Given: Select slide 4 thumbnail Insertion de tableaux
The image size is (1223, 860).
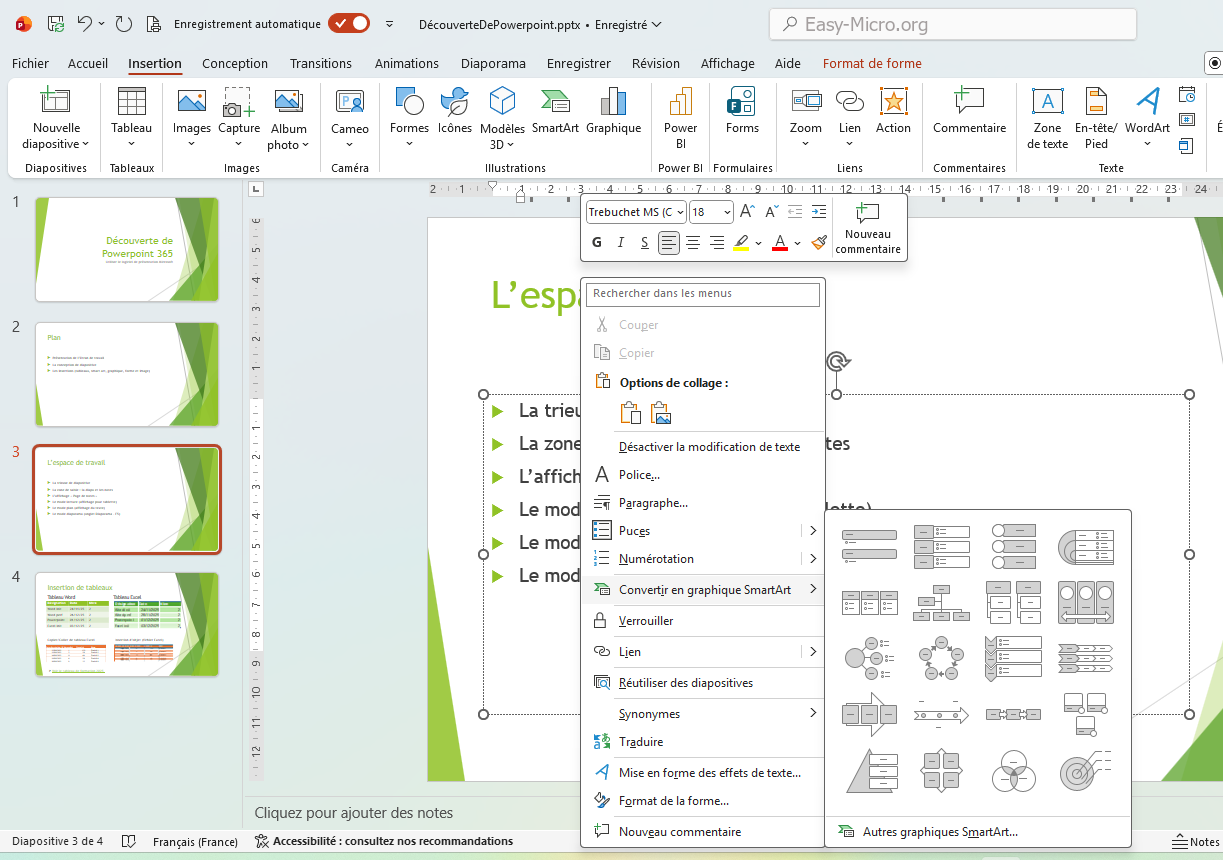Looking at the screenshot, I should [127, 624].
